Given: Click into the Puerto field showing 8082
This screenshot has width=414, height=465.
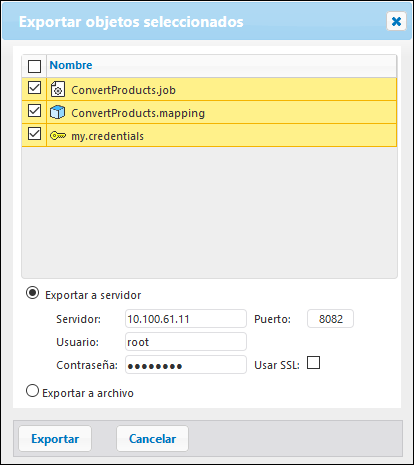Looking at the screenshot, I should [x=330, y=319].
